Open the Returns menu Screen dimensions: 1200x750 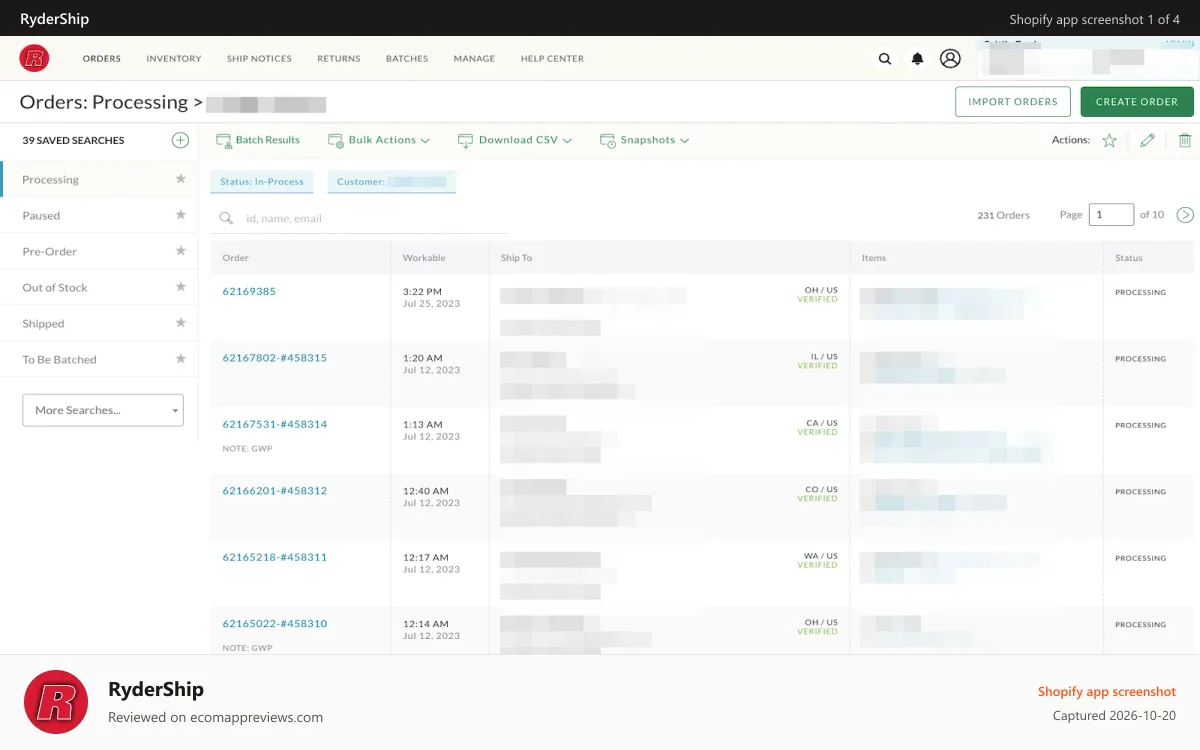click(x=339, y=59)
